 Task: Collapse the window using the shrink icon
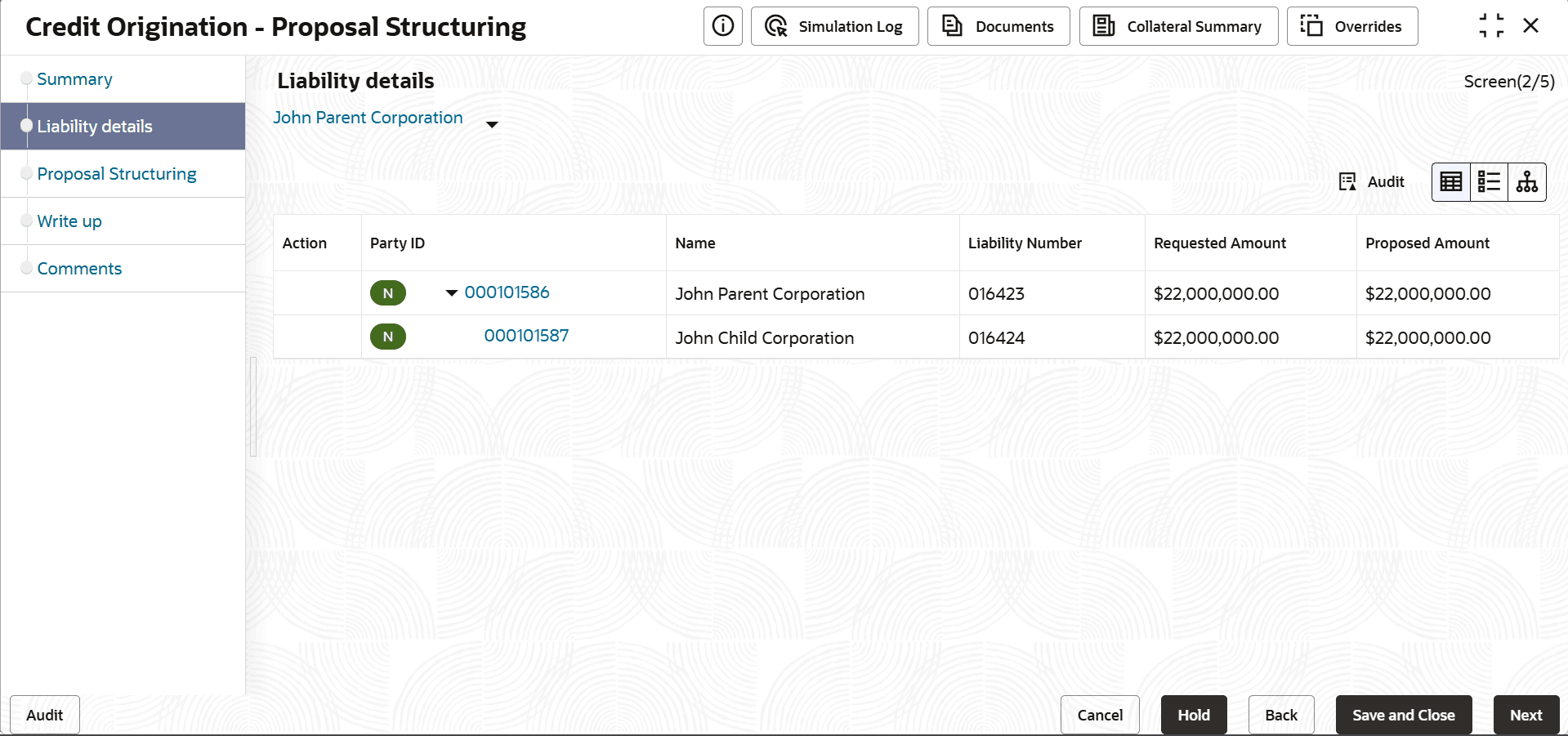click(x=1491, y=26)
